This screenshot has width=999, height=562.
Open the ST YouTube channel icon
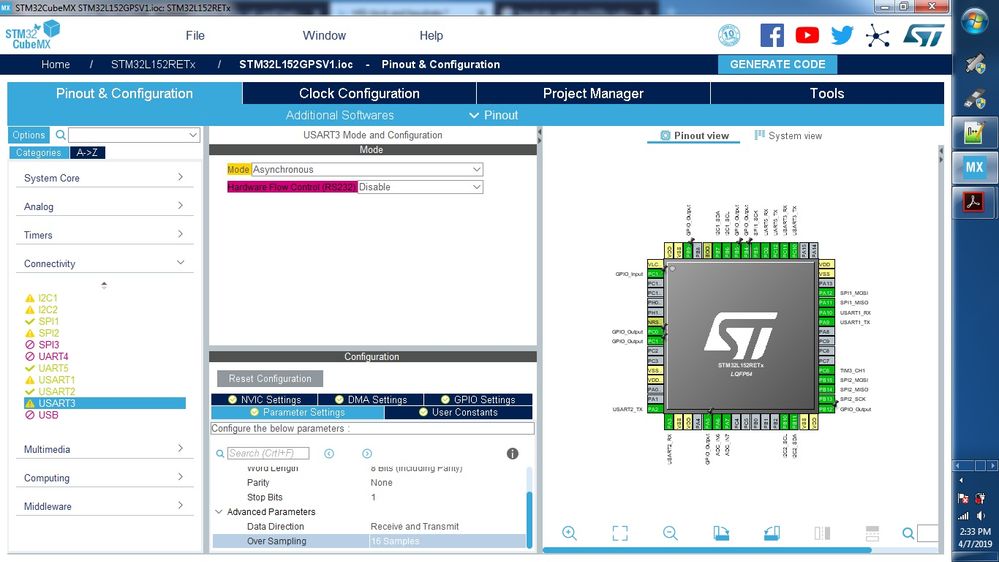coord(807,35)
